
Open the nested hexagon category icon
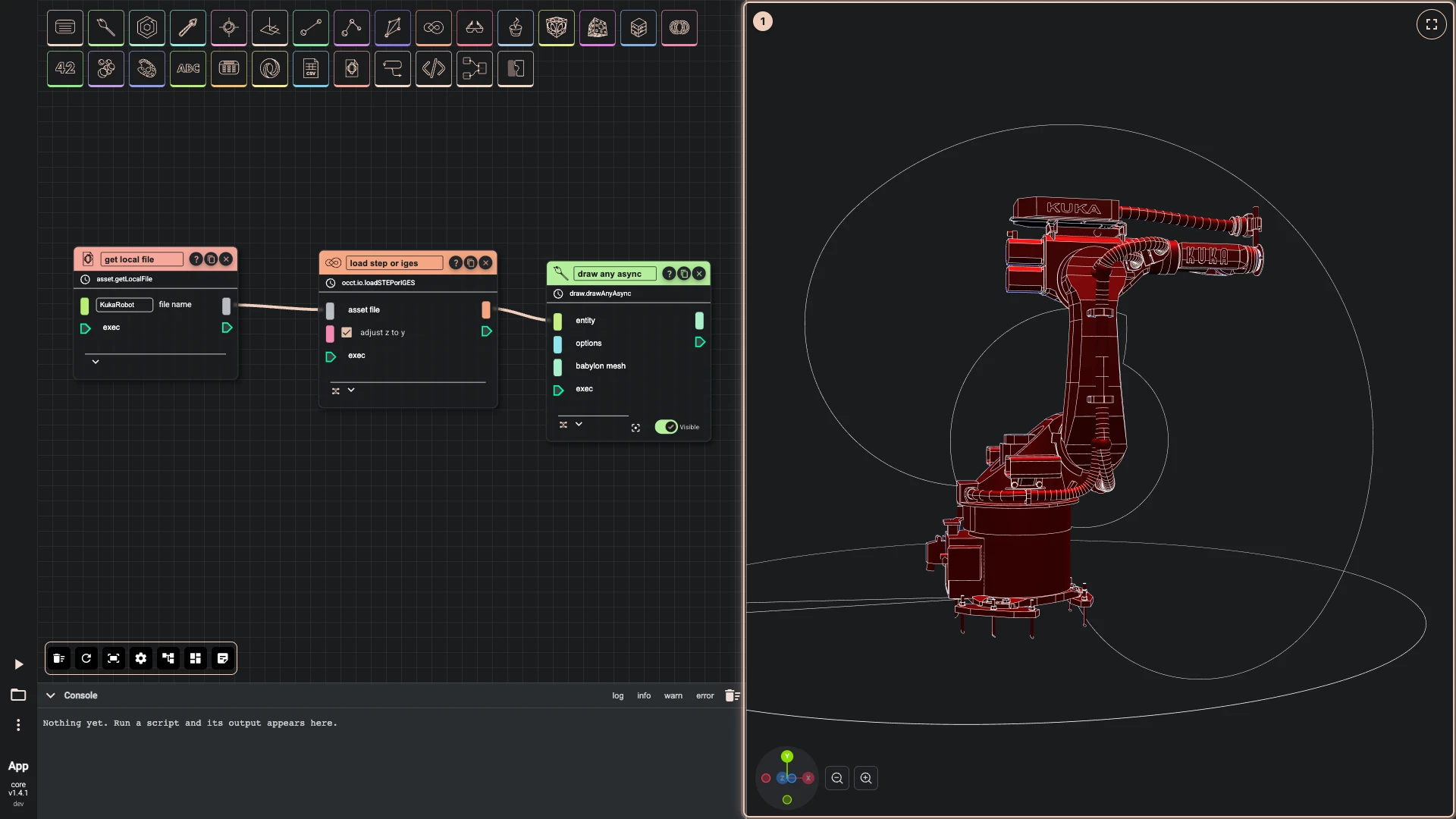(x=147, y=28)
